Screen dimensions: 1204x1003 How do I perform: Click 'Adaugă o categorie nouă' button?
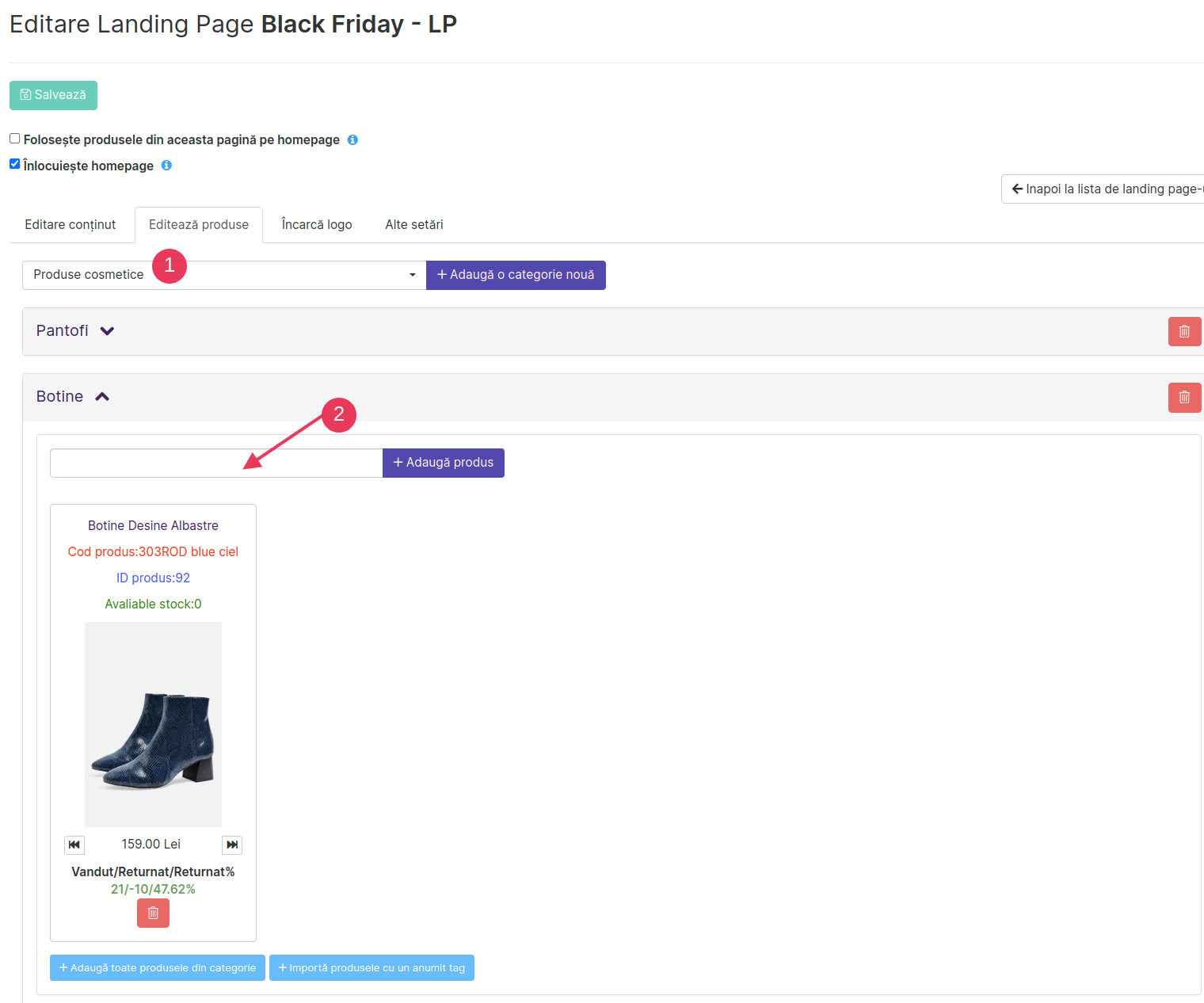[x=516, y=275]
